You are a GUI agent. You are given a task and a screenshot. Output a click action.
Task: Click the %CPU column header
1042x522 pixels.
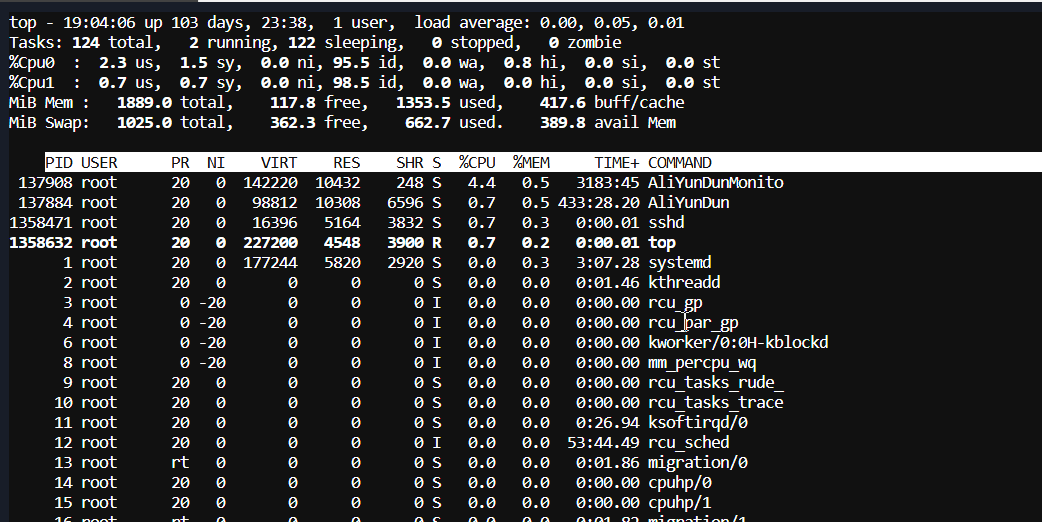[479, 163]
